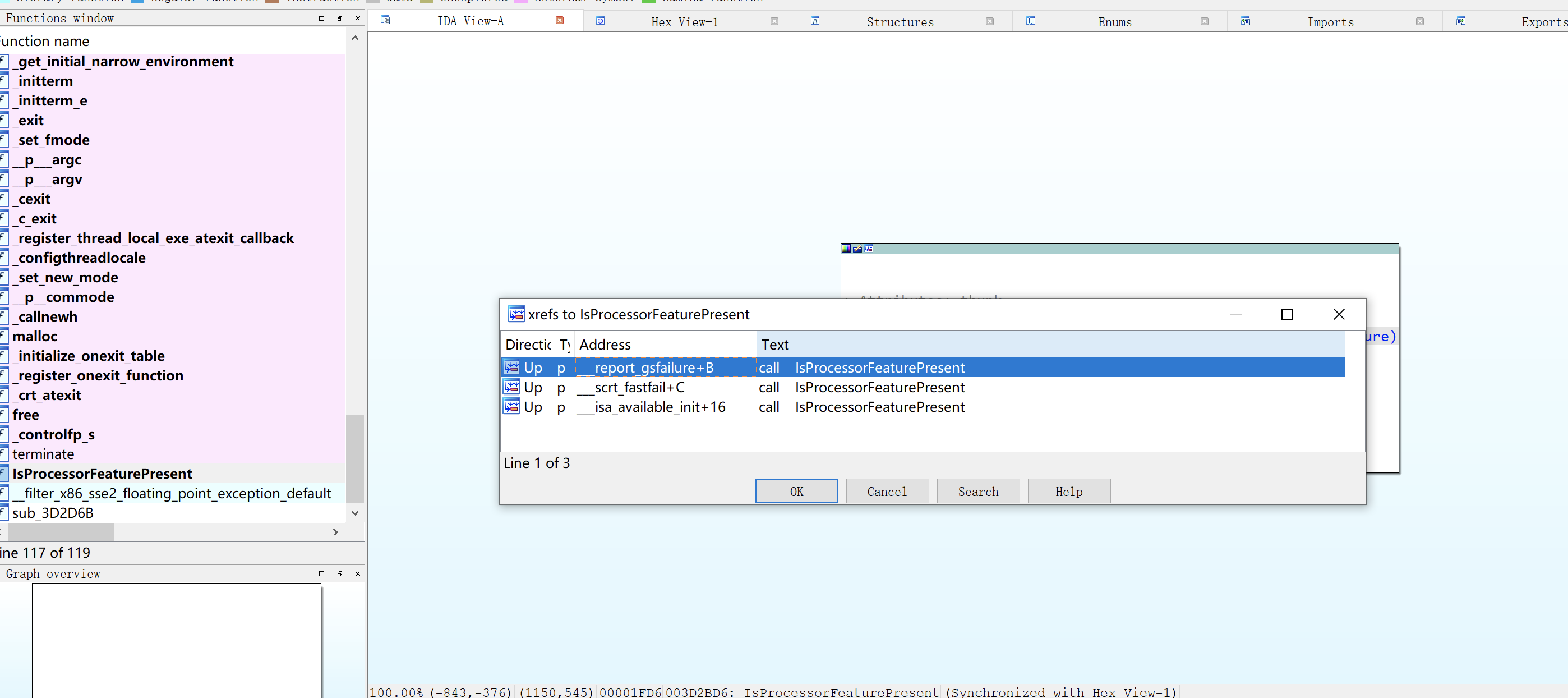Viewport: 1568px width, 698px height.
Task: Sort xrefs by the Address column
Action: (x=665, y=344)
